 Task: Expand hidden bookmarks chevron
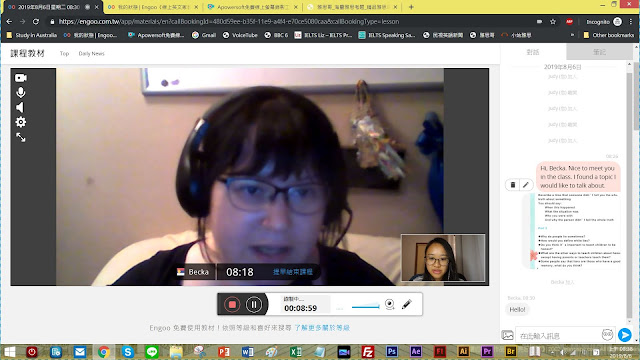tap(572, 35)
